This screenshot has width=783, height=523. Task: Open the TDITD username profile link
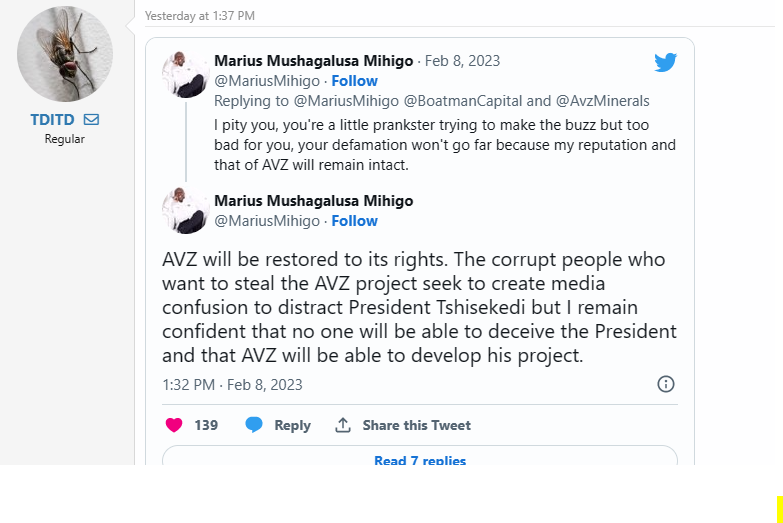click(53, 120)
